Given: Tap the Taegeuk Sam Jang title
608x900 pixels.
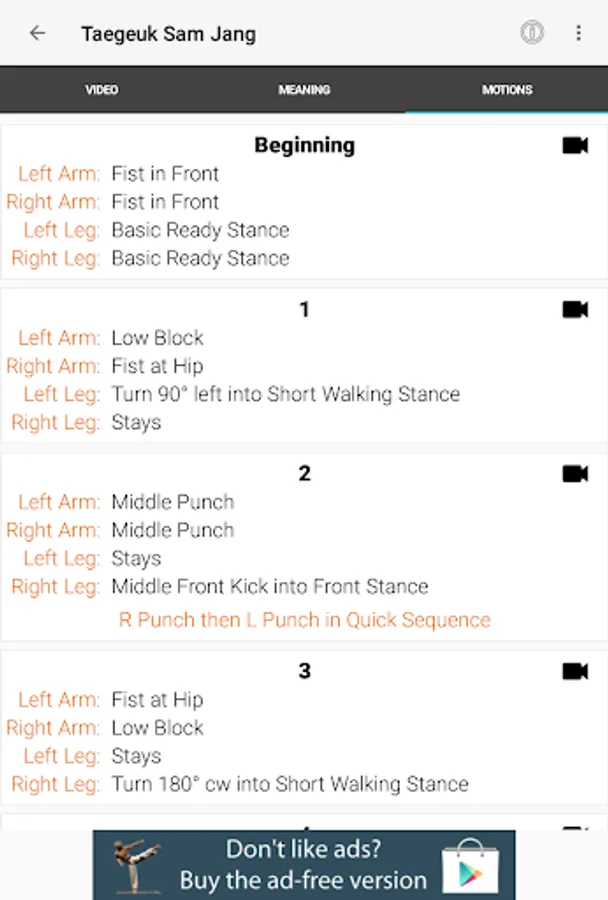Looking at the screenshot, I should tap(168, 34).
